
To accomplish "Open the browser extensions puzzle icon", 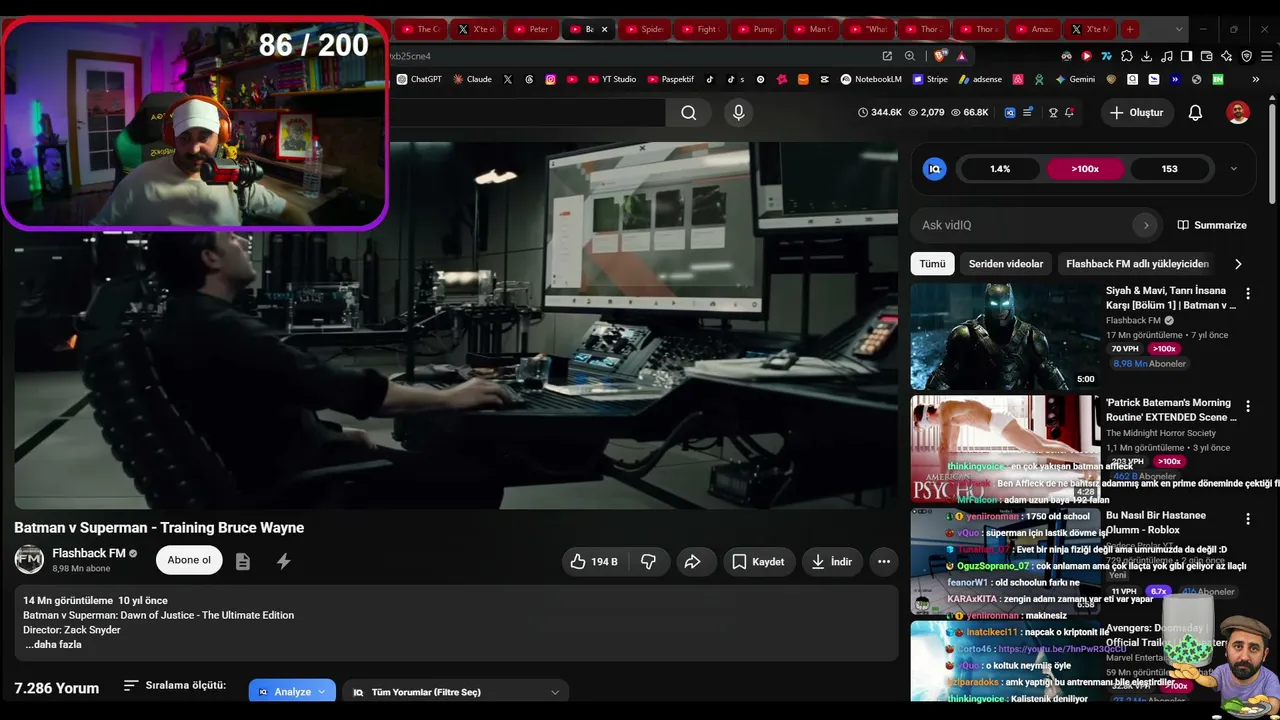I will pos(1127,56).
